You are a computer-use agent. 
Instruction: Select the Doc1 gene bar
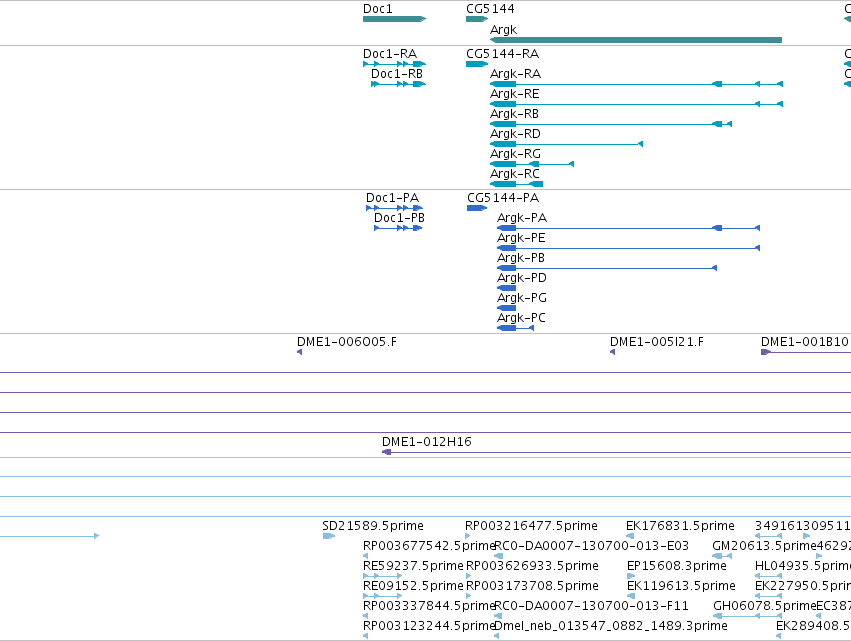coord(395,19)
